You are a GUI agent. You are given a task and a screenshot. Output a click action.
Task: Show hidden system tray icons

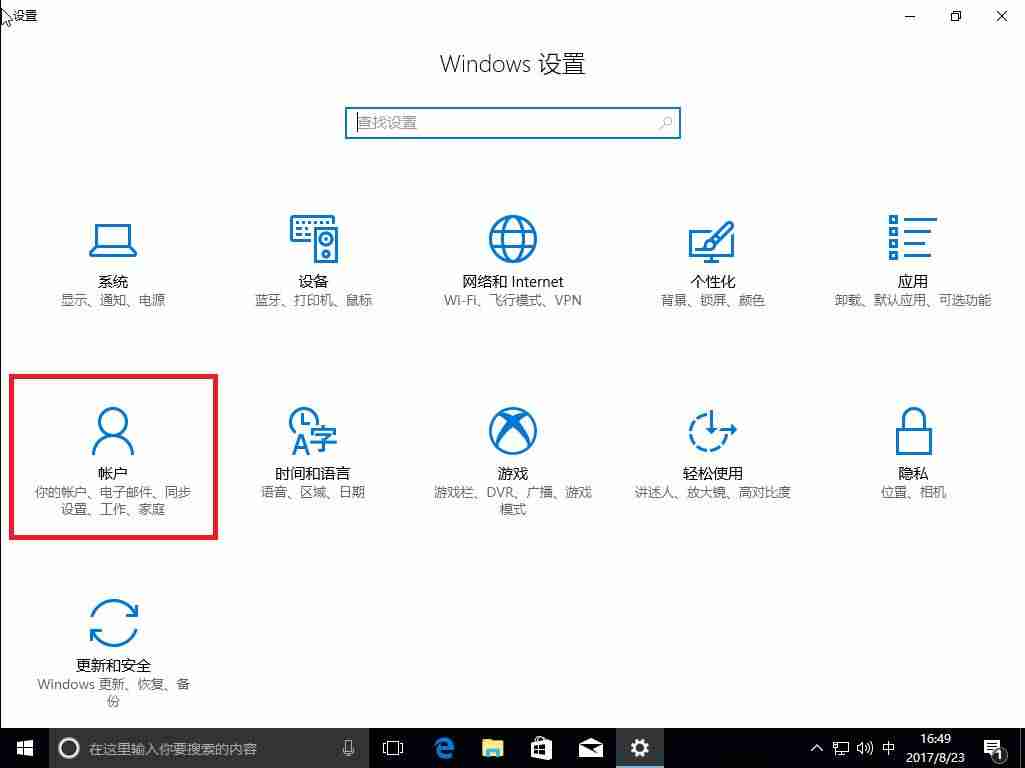pyautogui.click(x=816, y=748)
